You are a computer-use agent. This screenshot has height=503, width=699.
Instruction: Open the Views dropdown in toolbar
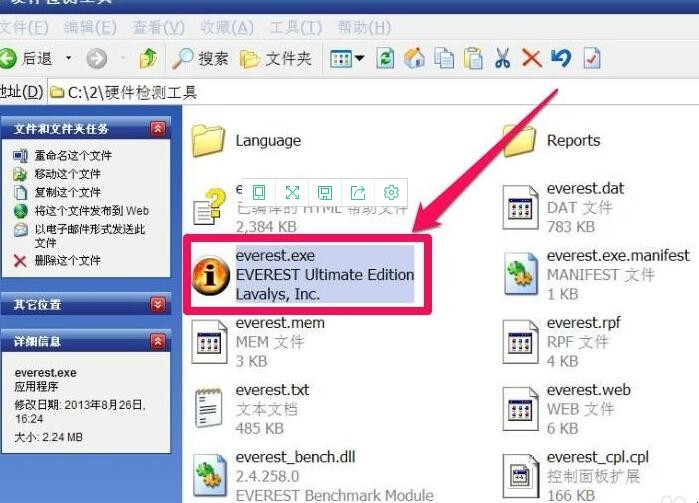coord(347,58)
